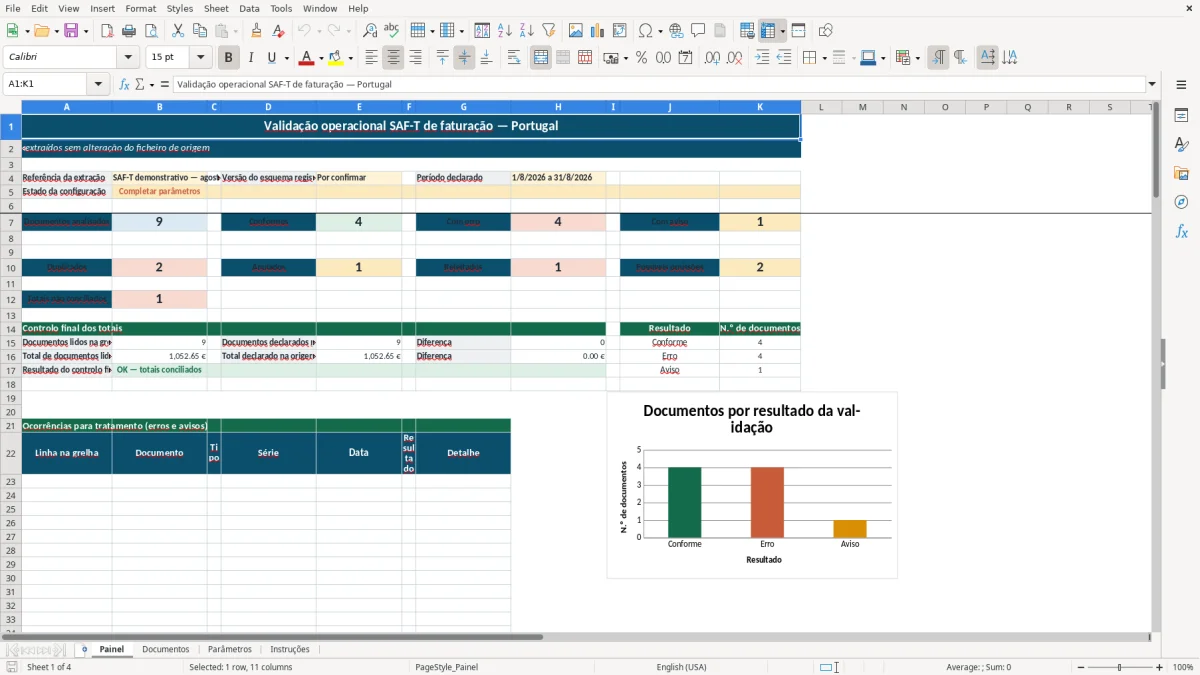Click the Sum sigma button
The image size is (1200, 675).
[139, 84]
